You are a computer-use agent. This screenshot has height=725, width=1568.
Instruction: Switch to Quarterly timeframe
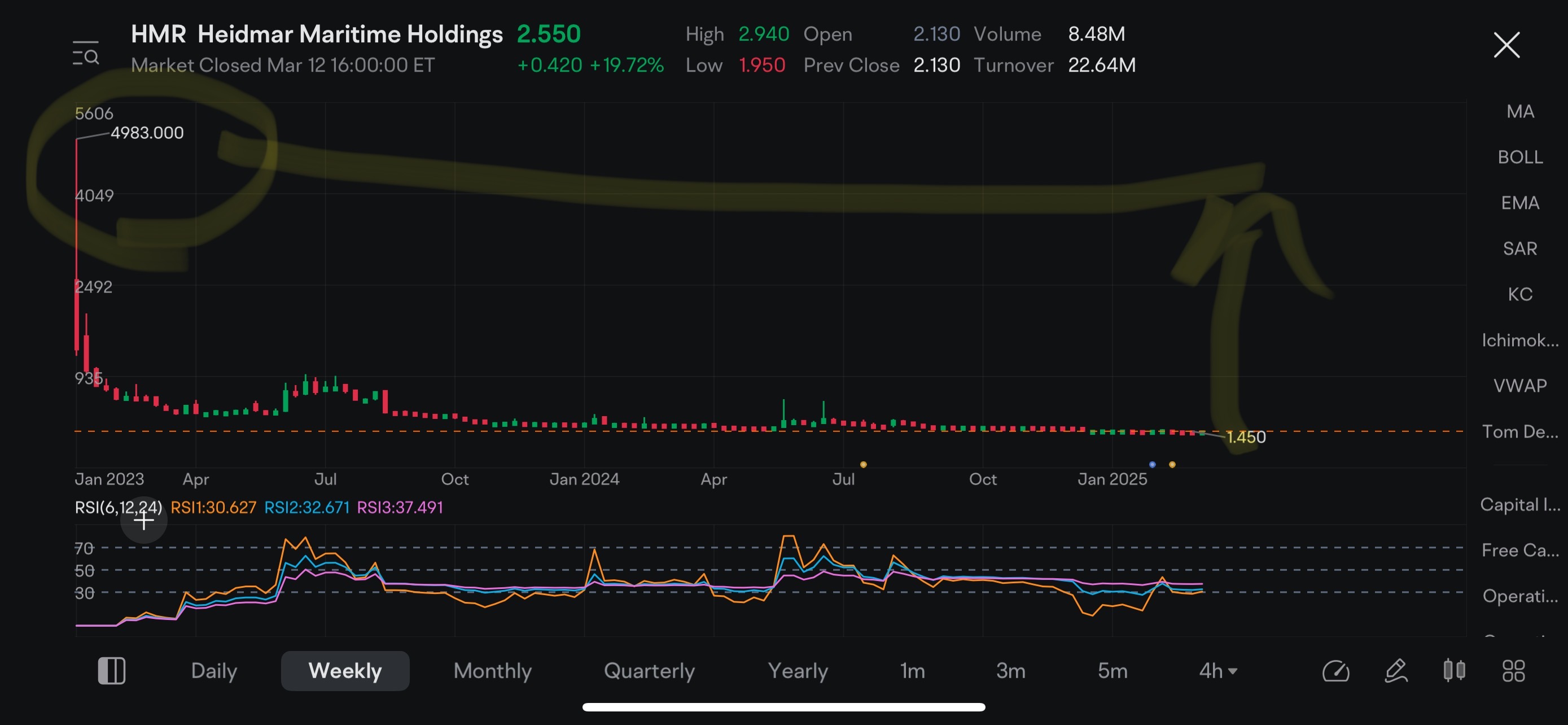pos(649,671)
